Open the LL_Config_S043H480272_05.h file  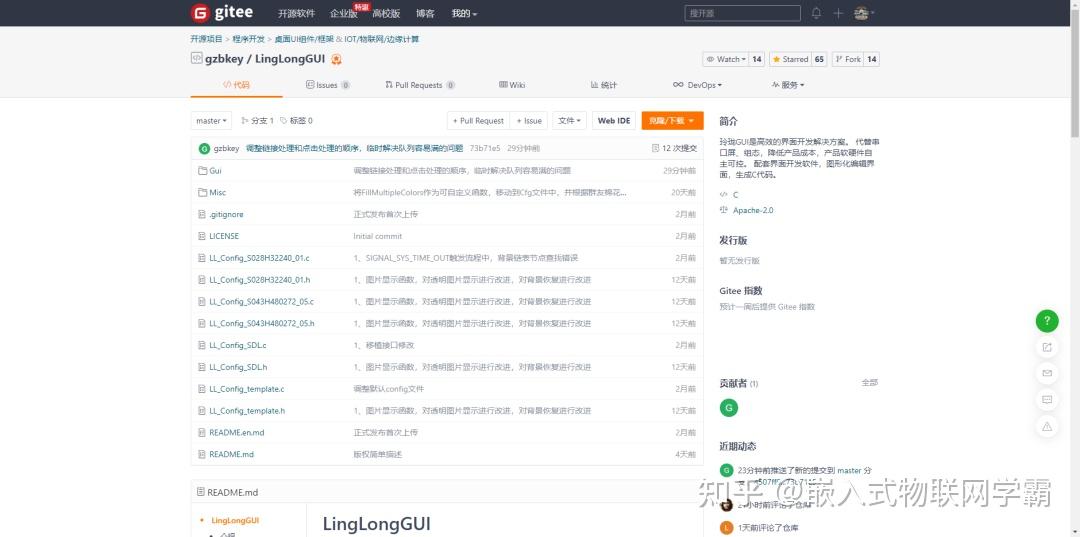tap(262, 323)
